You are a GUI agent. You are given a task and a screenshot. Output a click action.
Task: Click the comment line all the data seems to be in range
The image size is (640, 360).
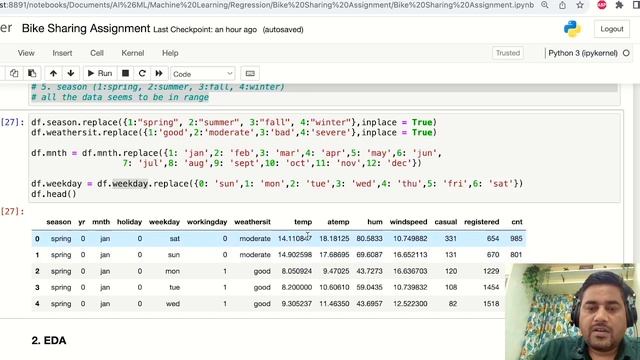click(x=120, y=97)
